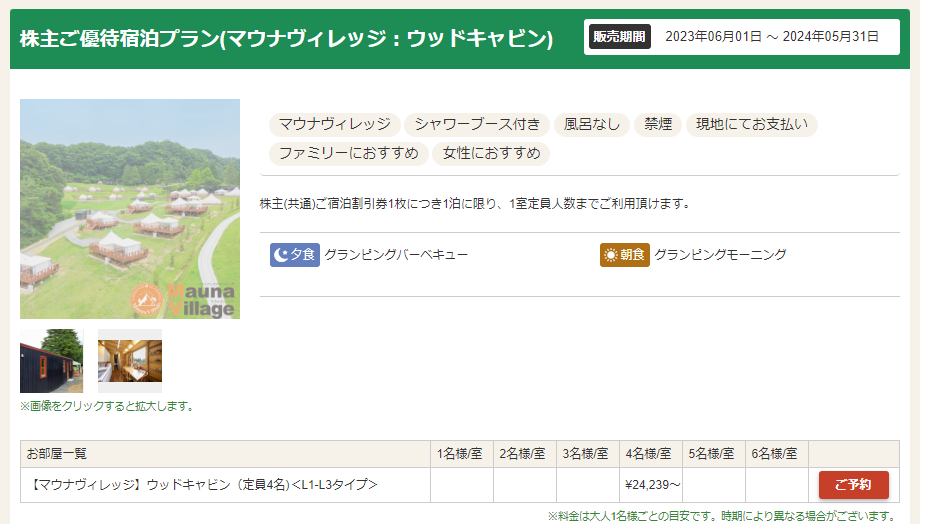Click the 夕食 moon dinner icon badge

[295, 255]
